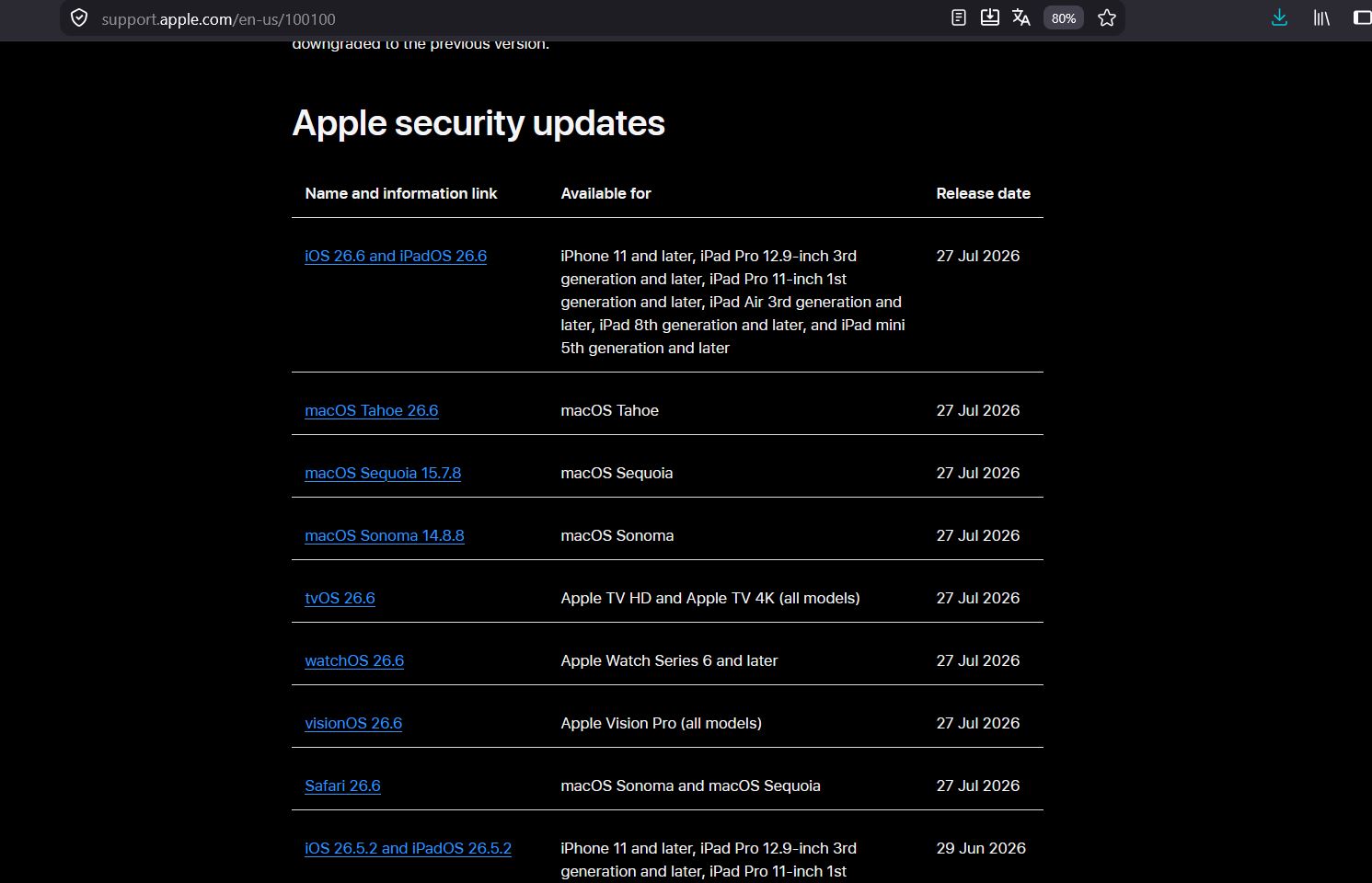This screenshot has width=1372, height=883.
Task: Open the tvOS 26.6 link
Action: click(340, 599)
